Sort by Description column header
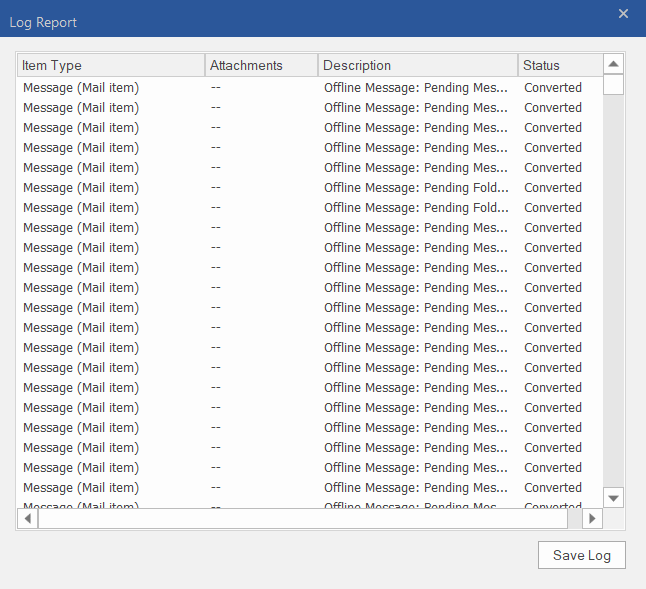Image resolution: width=646 pixels, height=589 pixels. (418, 65)
